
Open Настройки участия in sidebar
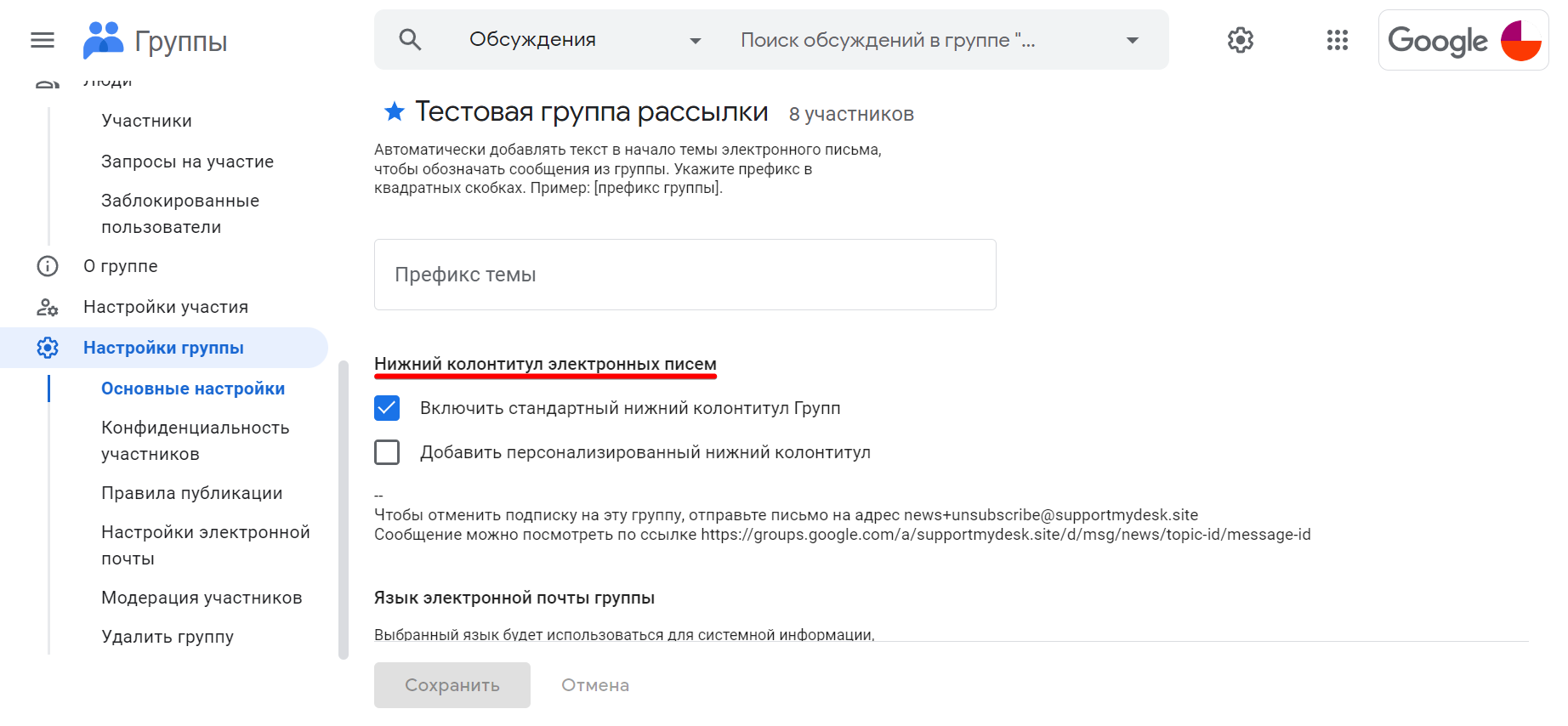point(165,307)
